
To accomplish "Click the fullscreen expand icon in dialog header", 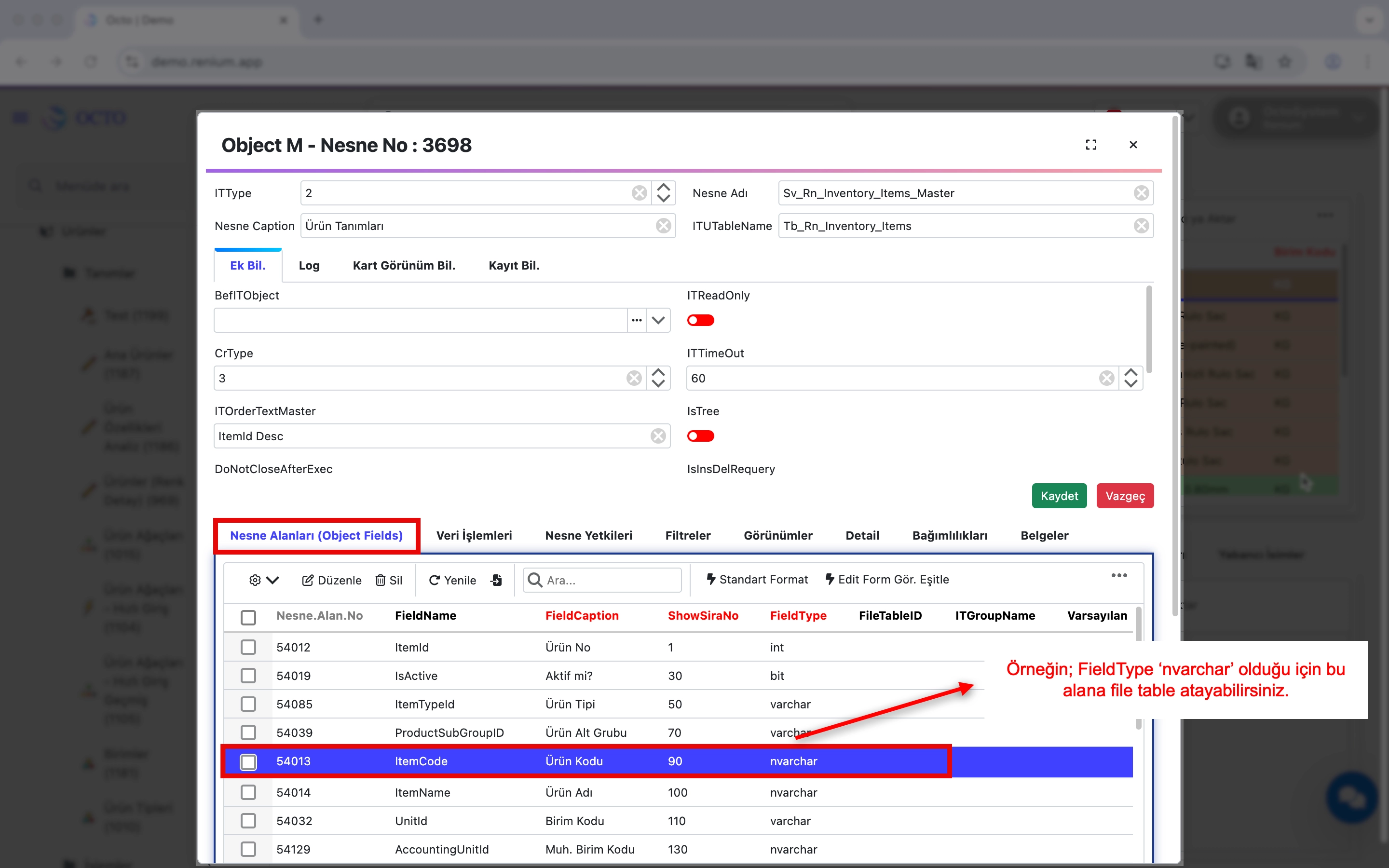I will pos(1090,145).
